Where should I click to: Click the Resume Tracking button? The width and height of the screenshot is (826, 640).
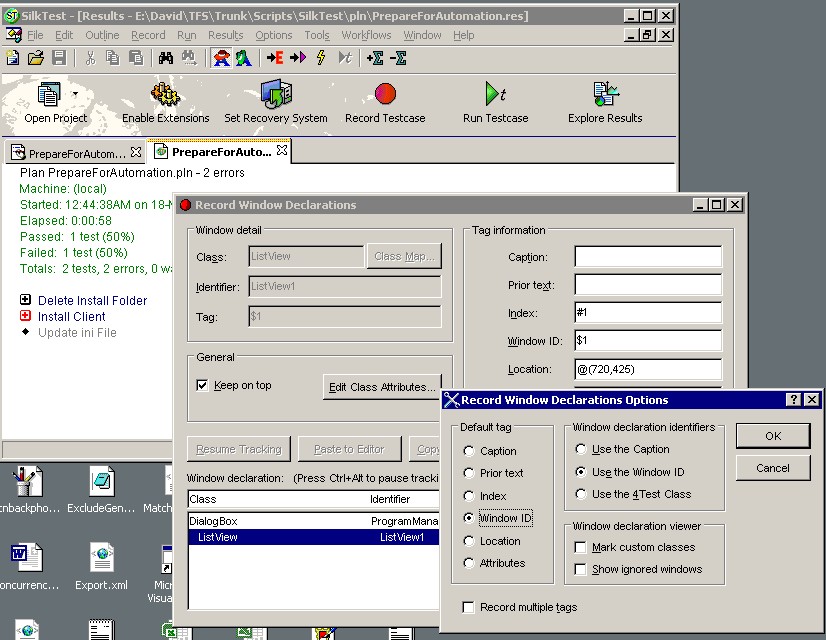(239, 449)
